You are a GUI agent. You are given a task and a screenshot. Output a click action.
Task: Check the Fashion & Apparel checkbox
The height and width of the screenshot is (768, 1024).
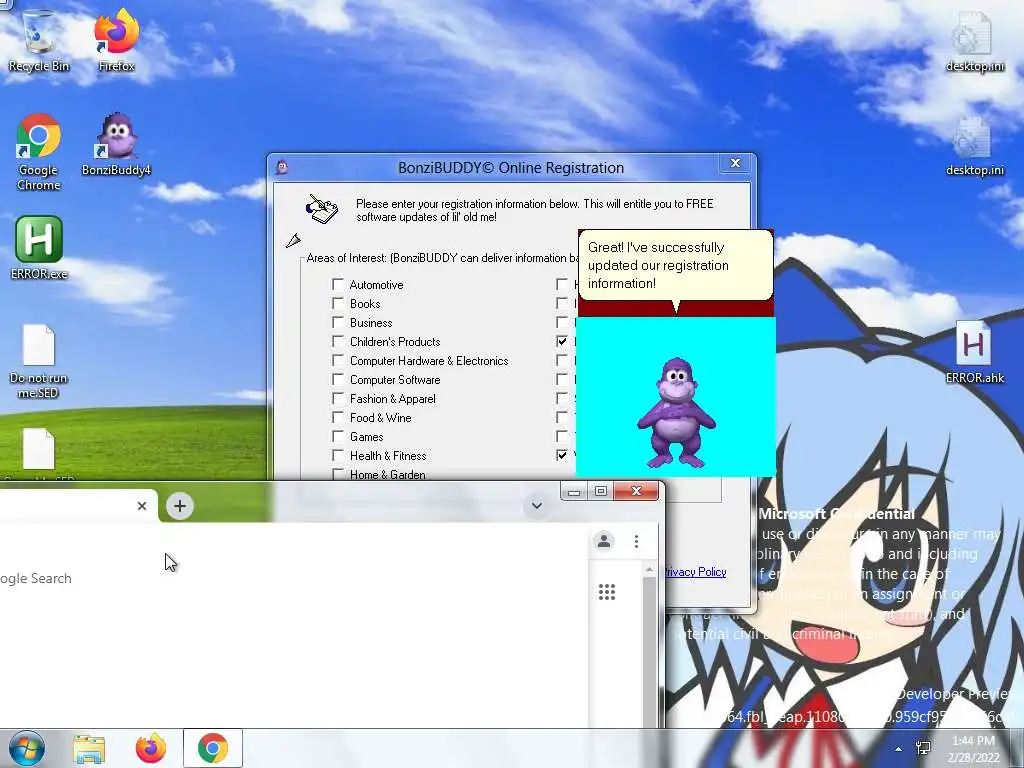(338, 398)
